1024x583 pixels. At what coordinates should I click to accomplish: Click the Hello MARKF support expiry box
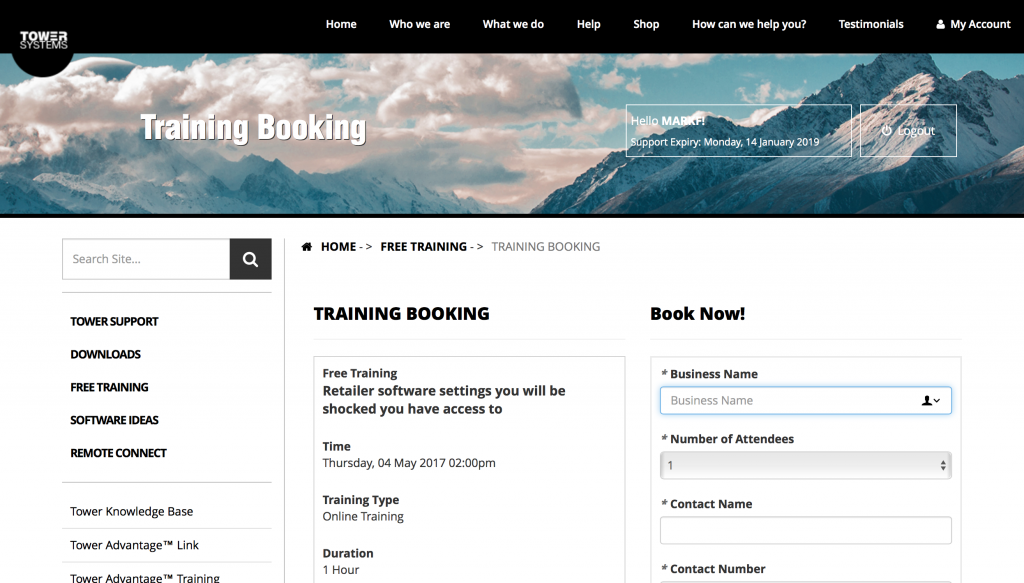(739, 131)
